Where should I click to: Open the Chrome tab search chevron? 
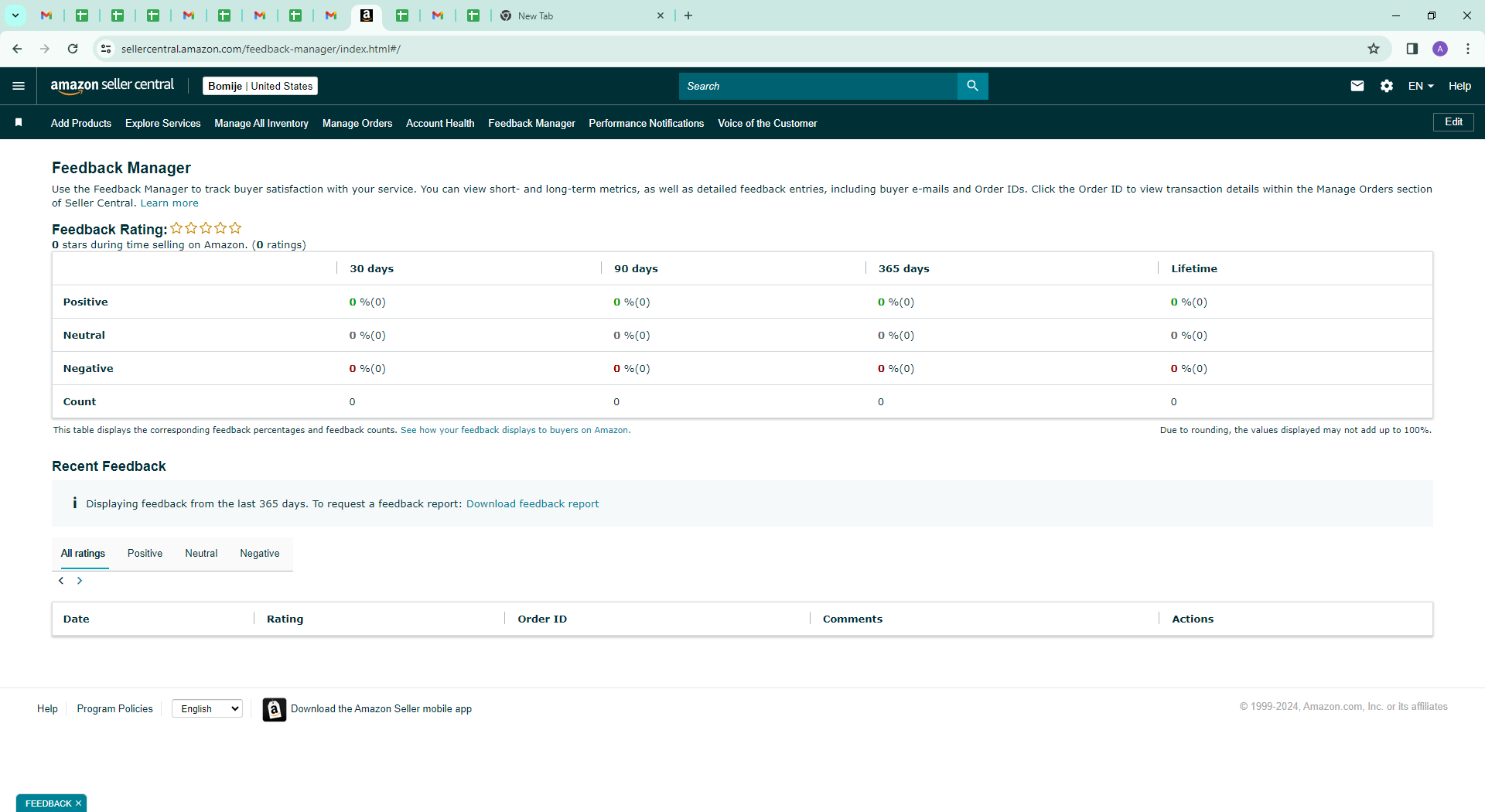click(x=15, y=15)
